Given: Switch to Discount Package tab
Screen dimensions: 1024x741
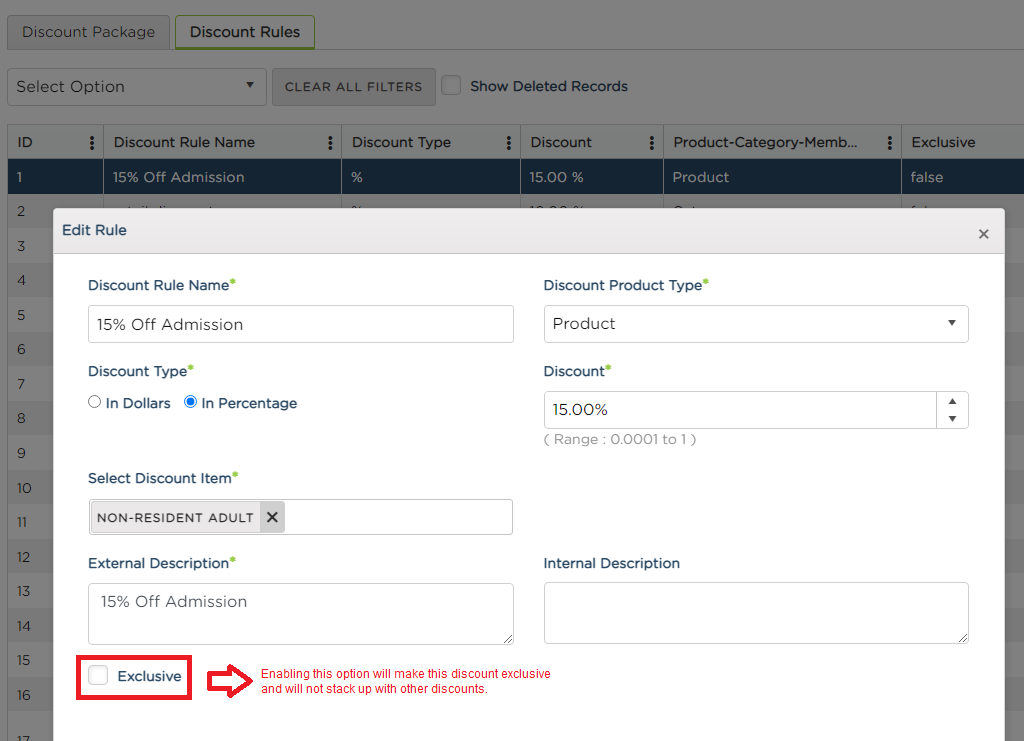Looking at the screenshot, I should (x=89, y=32).
